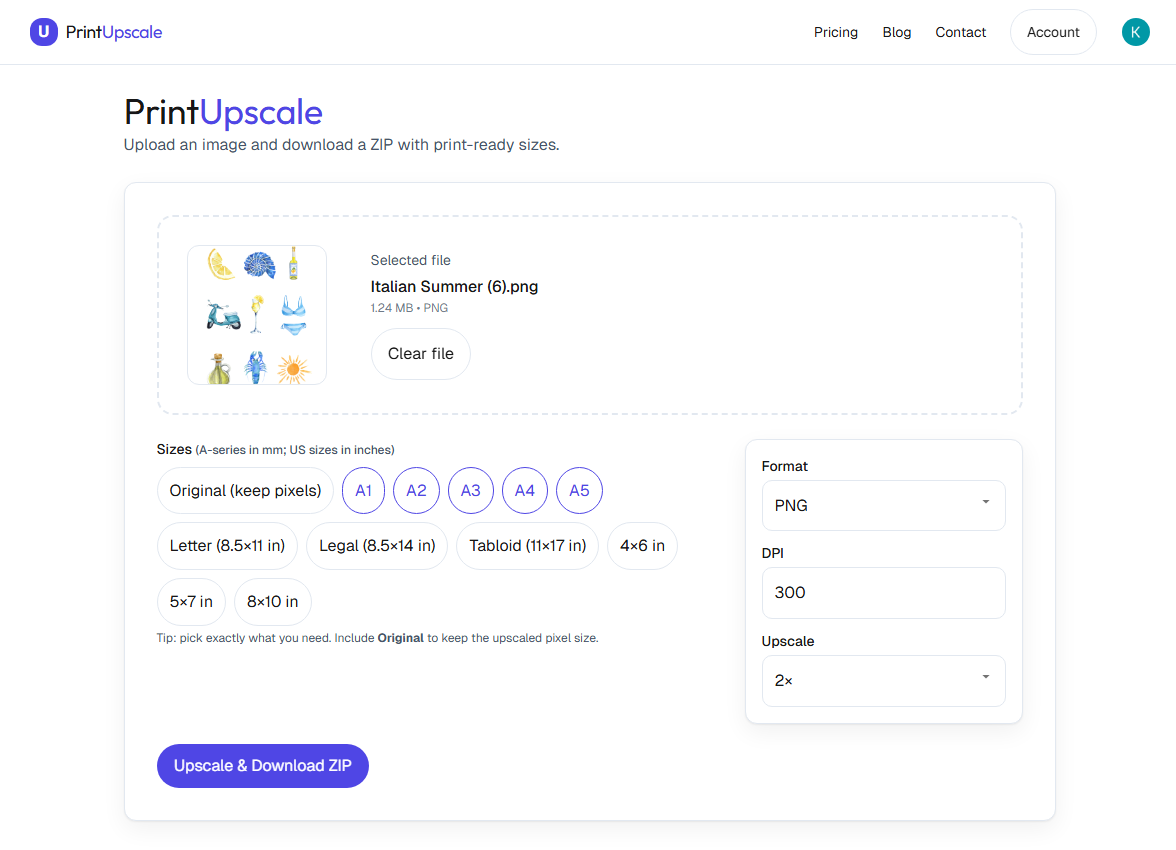Select the Tabloid (11×17 in) size

pos(527,546)
